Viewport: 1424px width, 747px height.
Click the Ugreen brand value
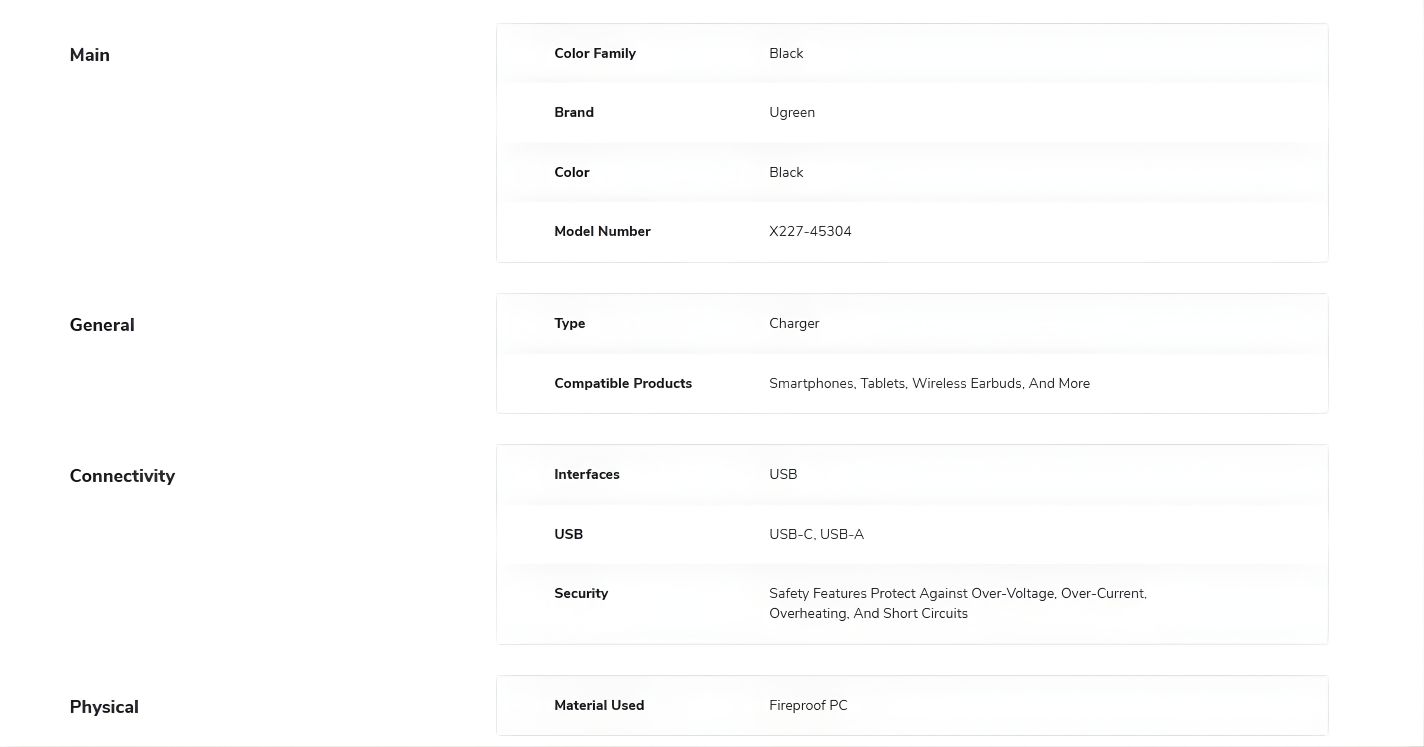(792, 112)
